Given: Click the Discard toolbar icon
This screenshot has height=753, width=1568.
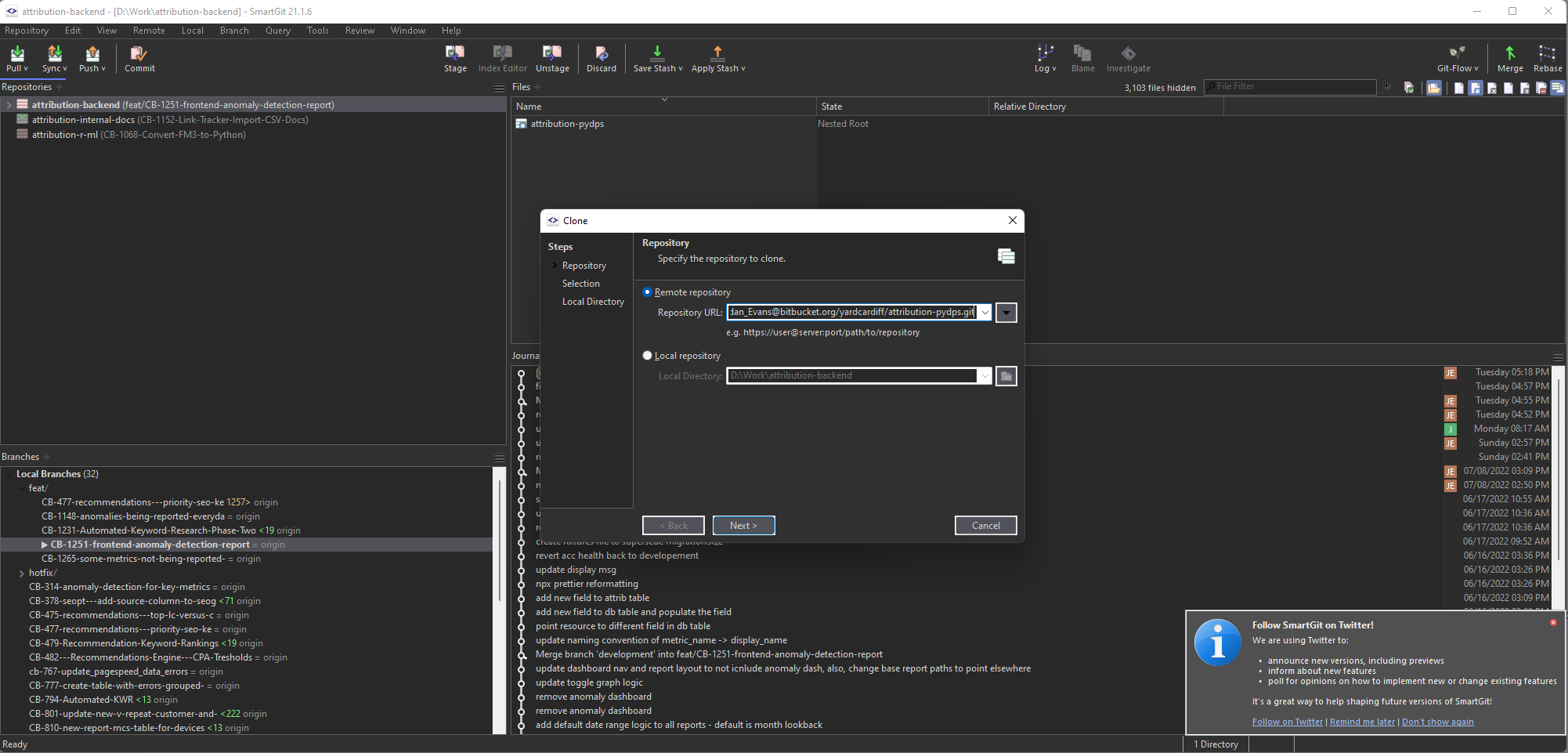Looking at the screenshot, I should (602, 58).
